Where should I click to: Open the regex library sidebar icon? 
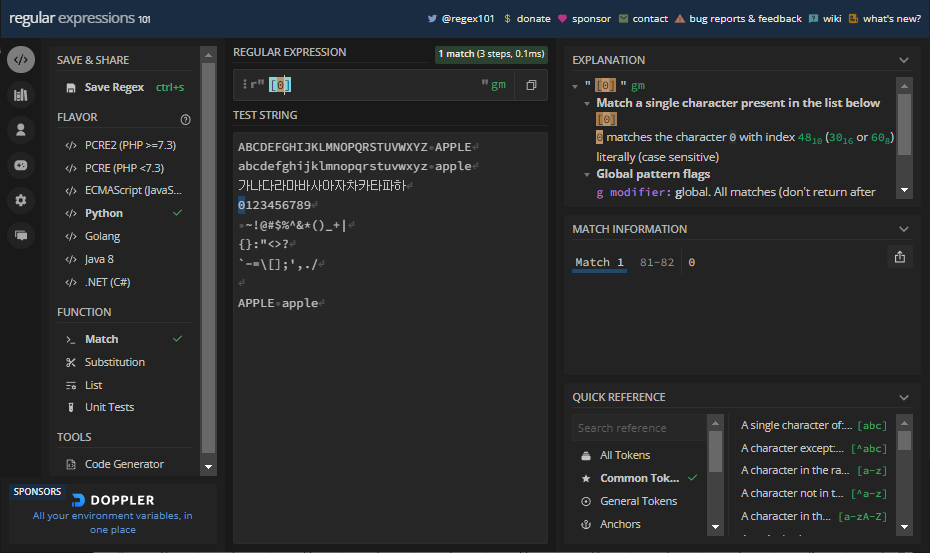pyautogui.click(x=21, y=95)
